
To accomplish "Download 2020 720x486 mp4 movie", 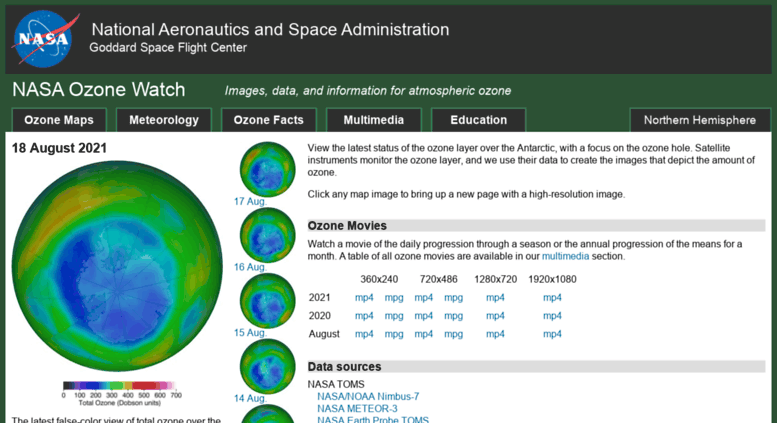I will pos(424,316).
